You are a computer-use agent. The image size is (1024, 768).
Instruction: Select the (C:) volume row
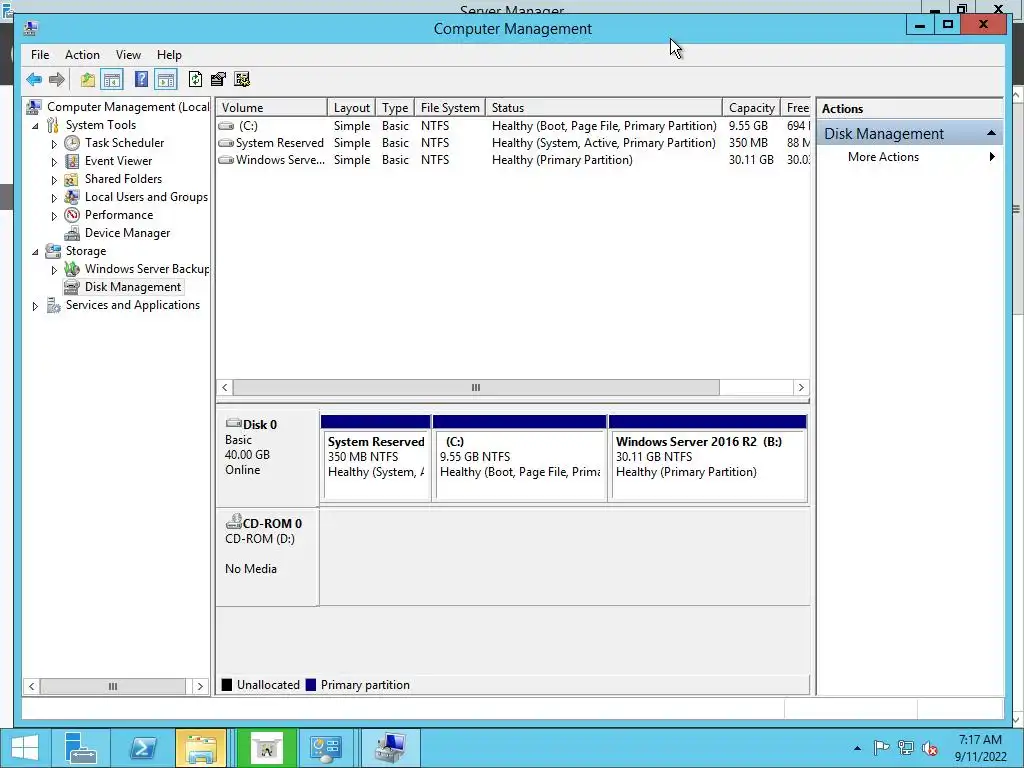click(x=513, y=126)
